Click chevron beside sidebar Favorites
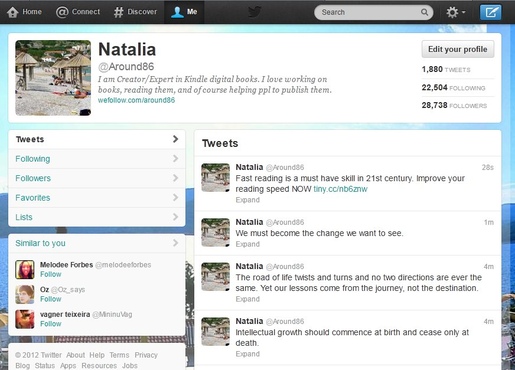 [x=175, y=197]
